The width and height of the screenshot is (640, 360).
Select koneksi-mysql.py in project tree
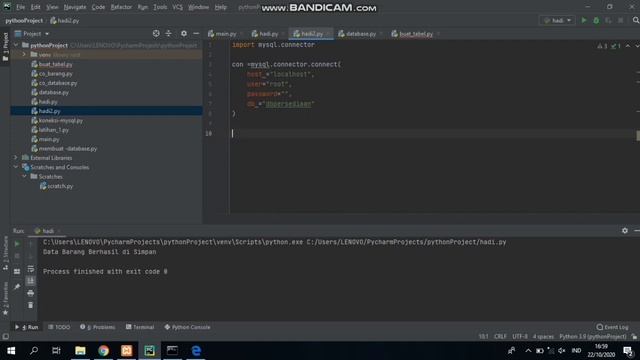coord(60,120)
